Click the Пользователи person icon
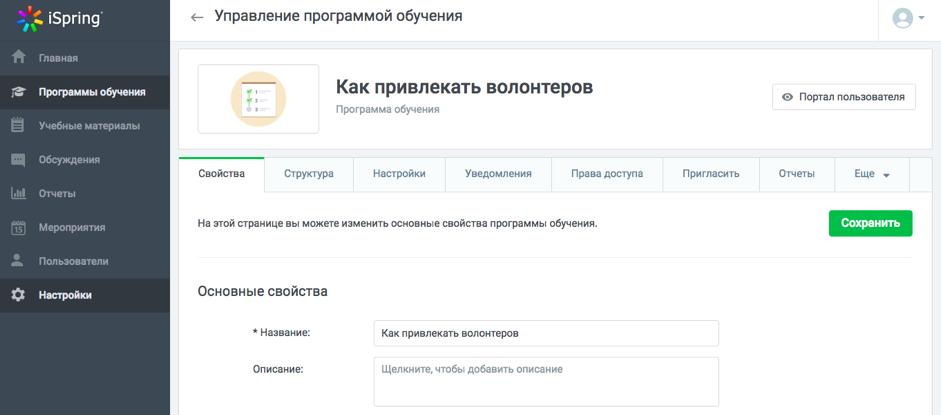The image size is (941, 415). [18, 261]
